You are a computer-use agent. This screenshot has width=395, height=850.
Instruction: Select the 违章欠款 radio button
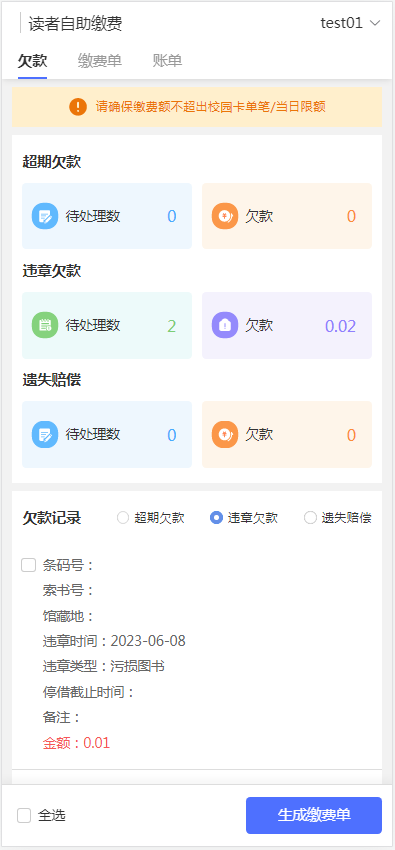[x=216, y=518]
